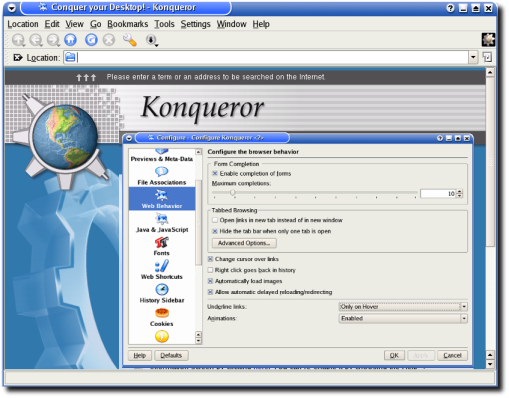This screenshot has height=398, width=509.
Task: Clear location bar with the arrow icon
Action: click(x=17, y=58)
